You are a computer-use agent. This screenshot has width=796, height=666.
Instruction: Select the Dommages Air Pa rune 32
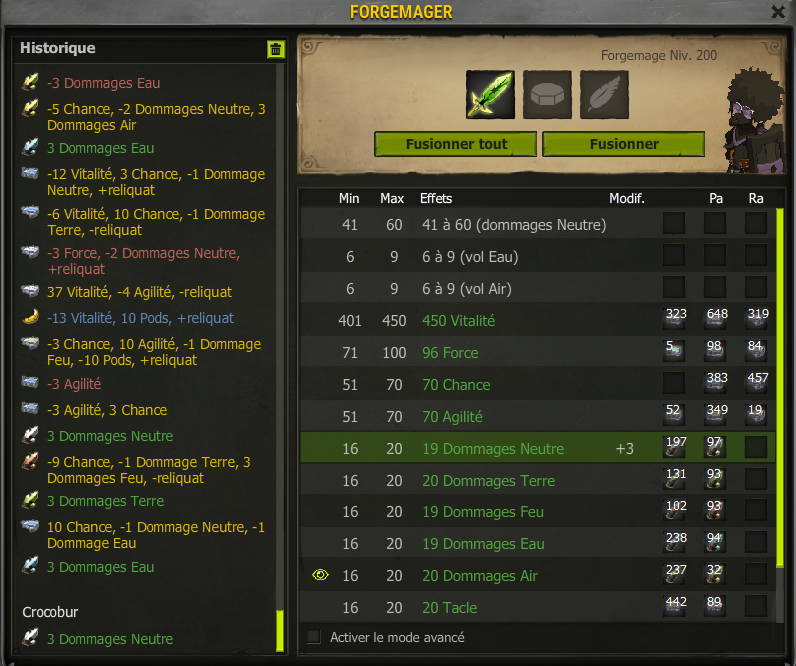tap(715, 575)
